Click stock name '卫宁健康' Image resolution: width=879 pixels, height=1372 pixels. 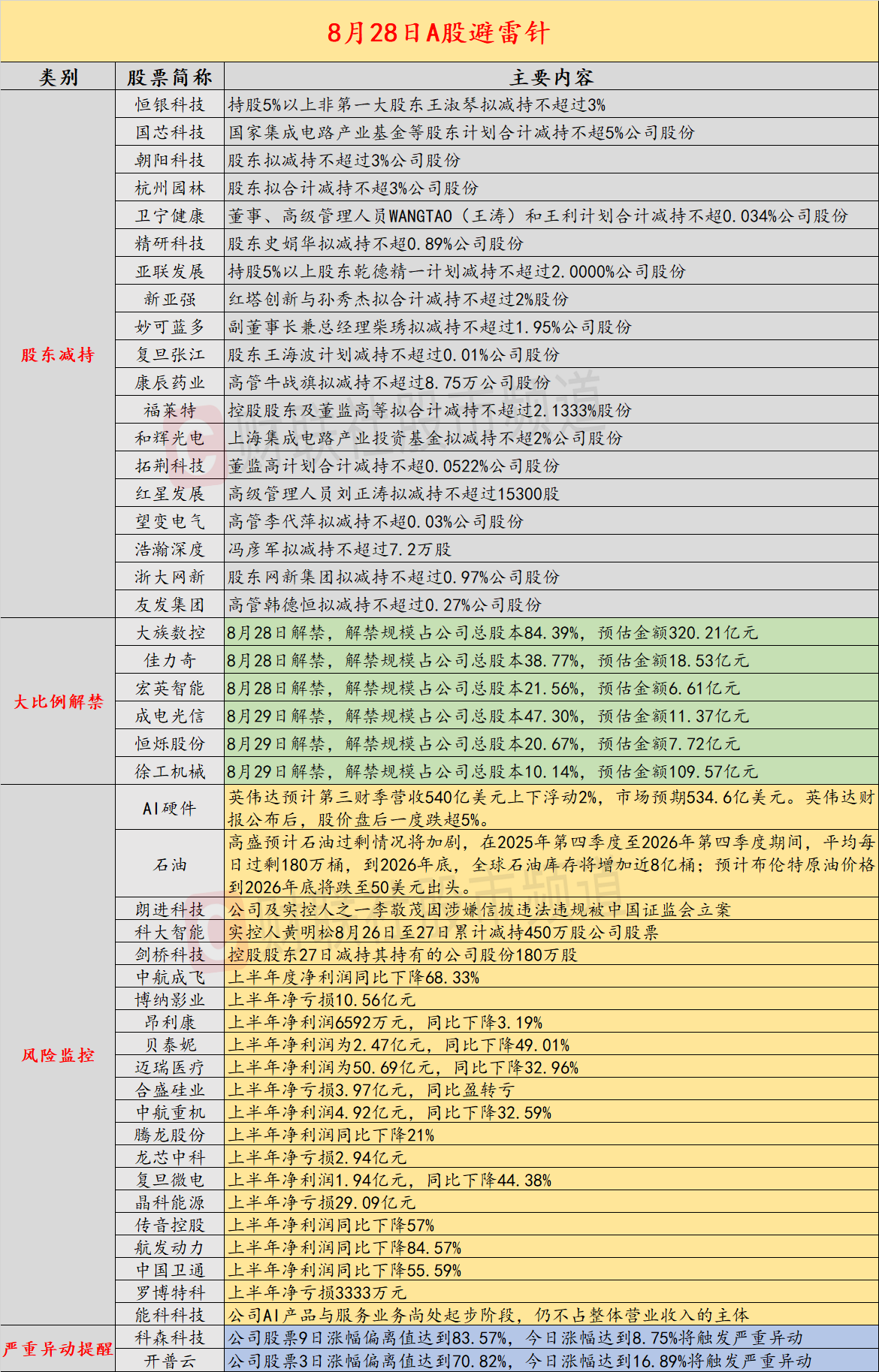click(x=170, y=216)
